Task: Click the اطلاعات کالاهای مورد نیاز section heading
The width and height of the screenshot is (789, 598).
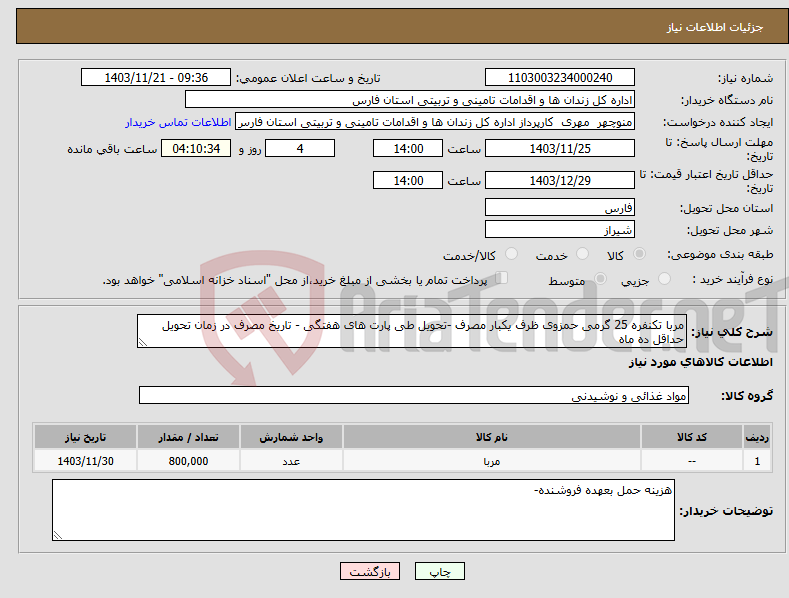Action: [700, 362]
